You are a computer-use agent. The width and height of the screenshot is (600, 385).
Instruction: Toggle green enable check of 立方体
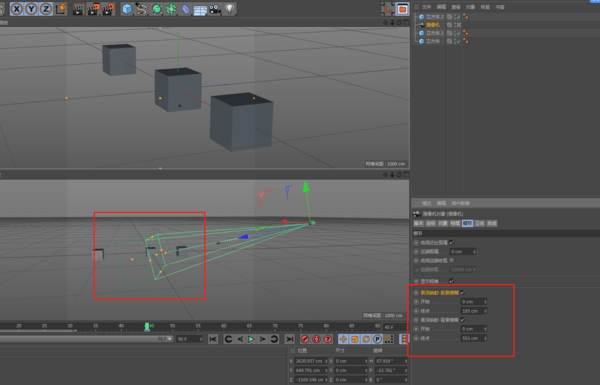pyautogui.click(x=458, y=41)
